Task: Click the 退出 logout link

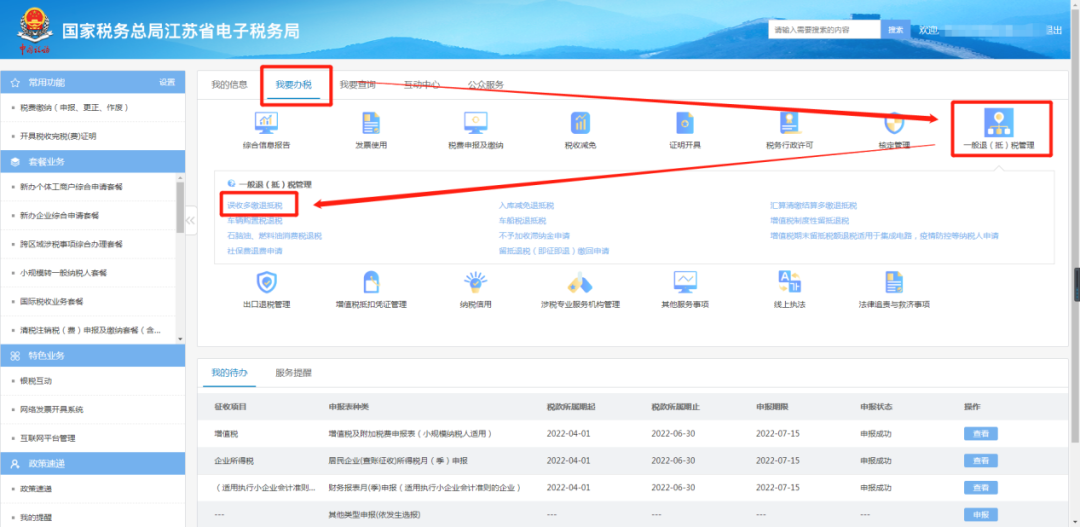Action: click(x=1053, y=30)
